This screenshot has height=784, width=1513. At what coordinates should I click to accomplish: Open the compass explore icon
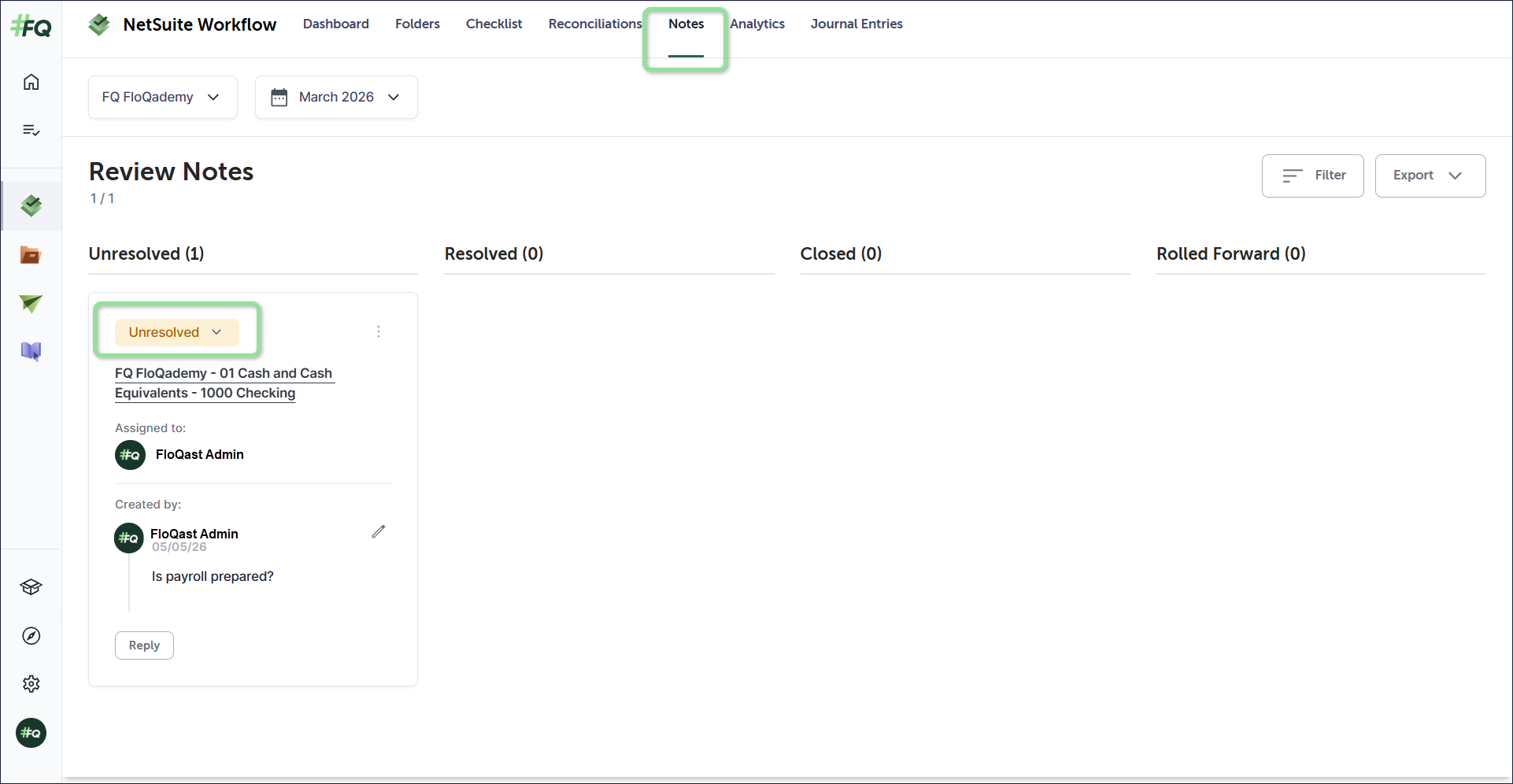(31, 636)
